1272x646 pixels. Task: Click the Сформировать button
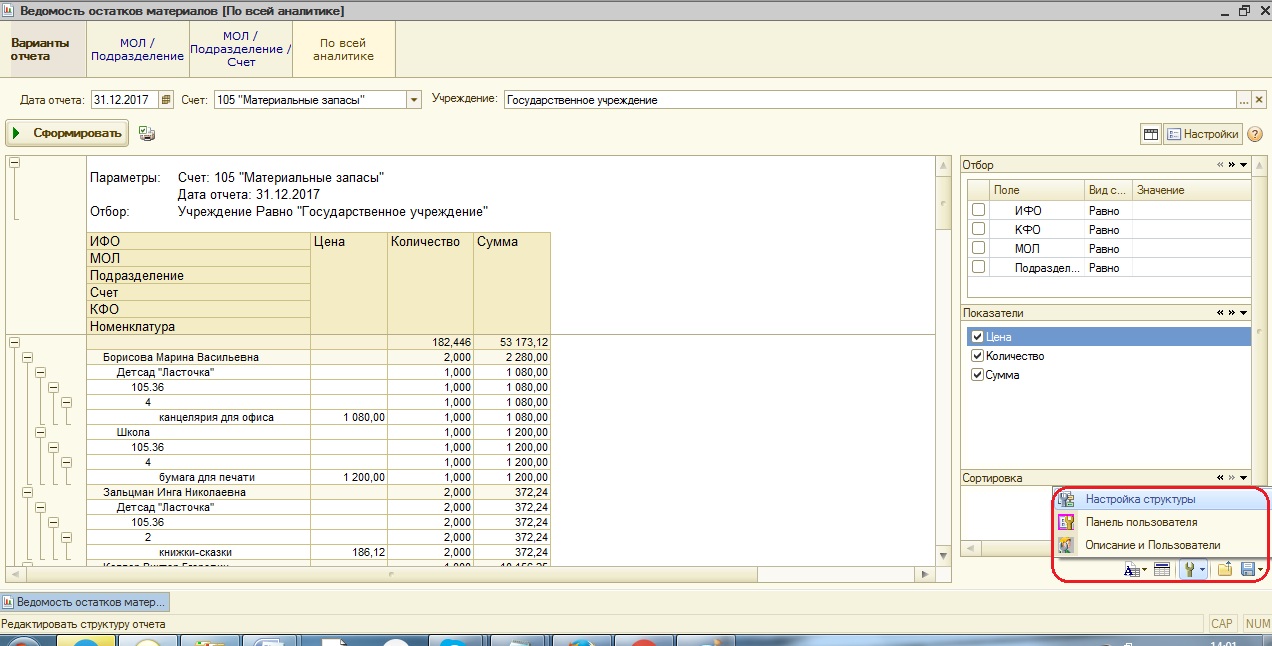(x=68, y=133)
